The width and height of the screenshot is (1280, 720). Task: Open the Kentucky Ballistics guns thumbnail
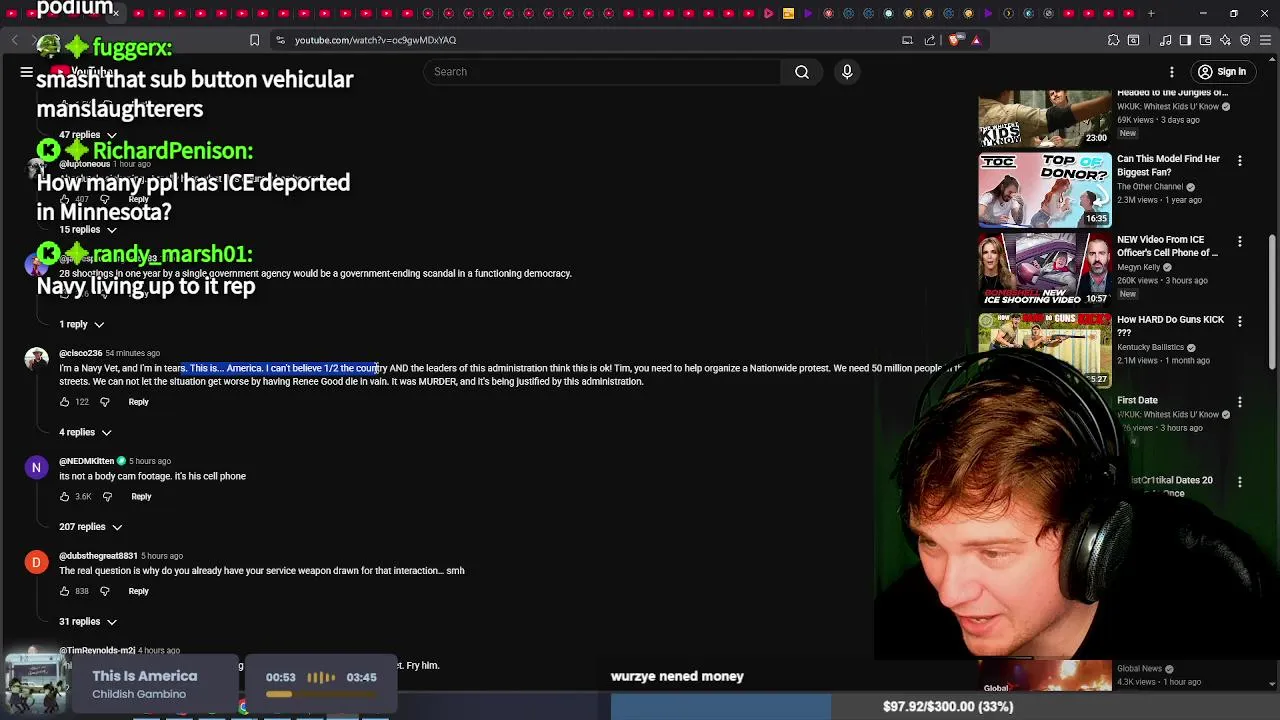1044,350
